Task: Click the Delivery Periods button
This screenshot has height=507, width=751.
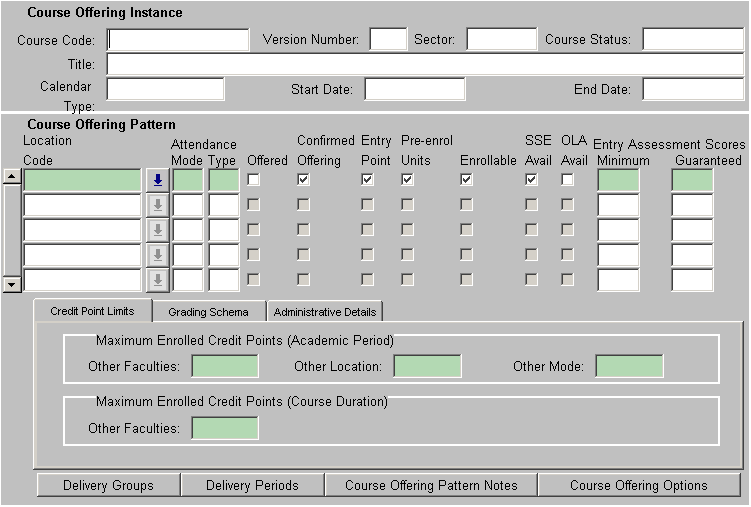Action: [252, 485]
